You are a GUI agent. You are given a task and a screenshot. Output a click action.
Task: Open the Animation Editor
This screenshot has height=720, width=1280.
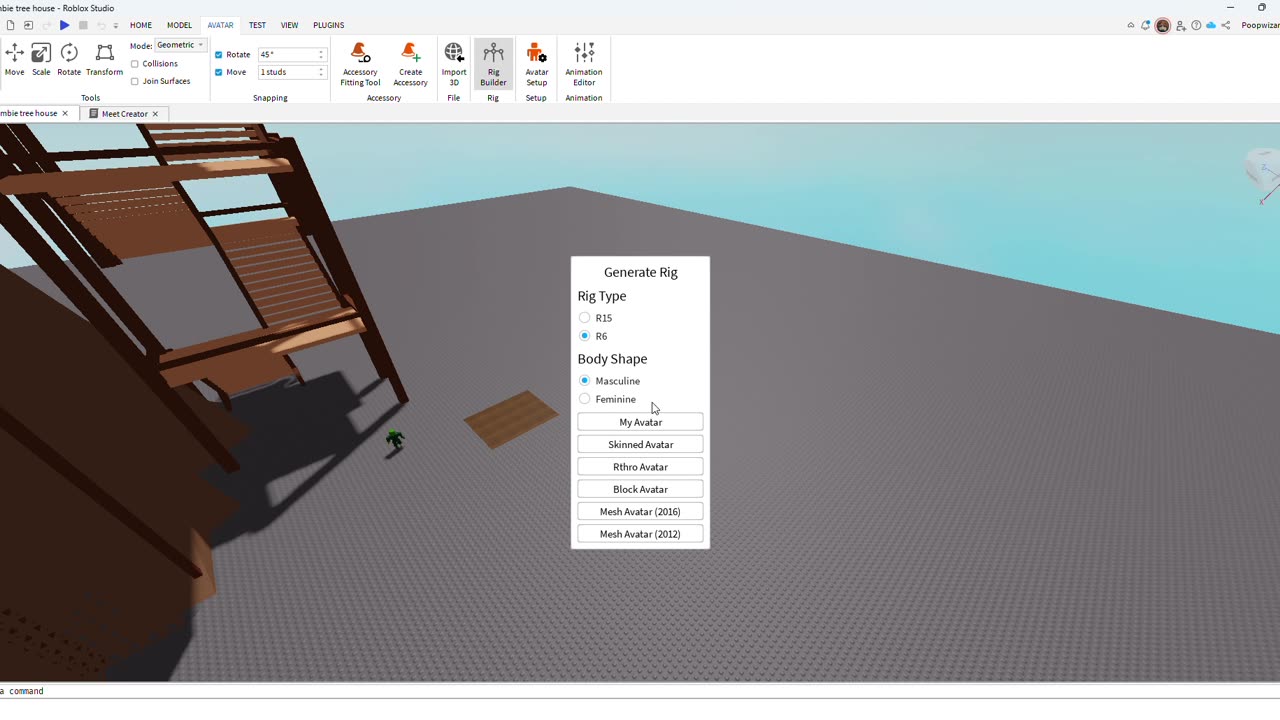pos(584,64)
